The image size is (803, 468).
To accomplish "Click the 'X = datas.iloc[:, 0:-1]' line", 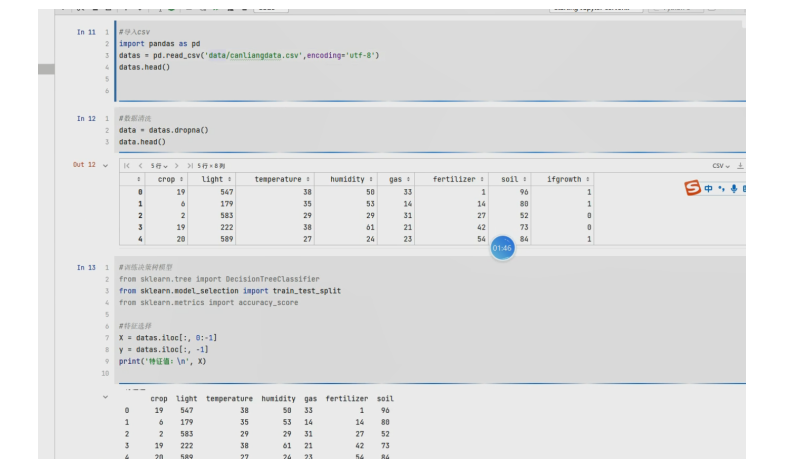I will coord(168,338).
